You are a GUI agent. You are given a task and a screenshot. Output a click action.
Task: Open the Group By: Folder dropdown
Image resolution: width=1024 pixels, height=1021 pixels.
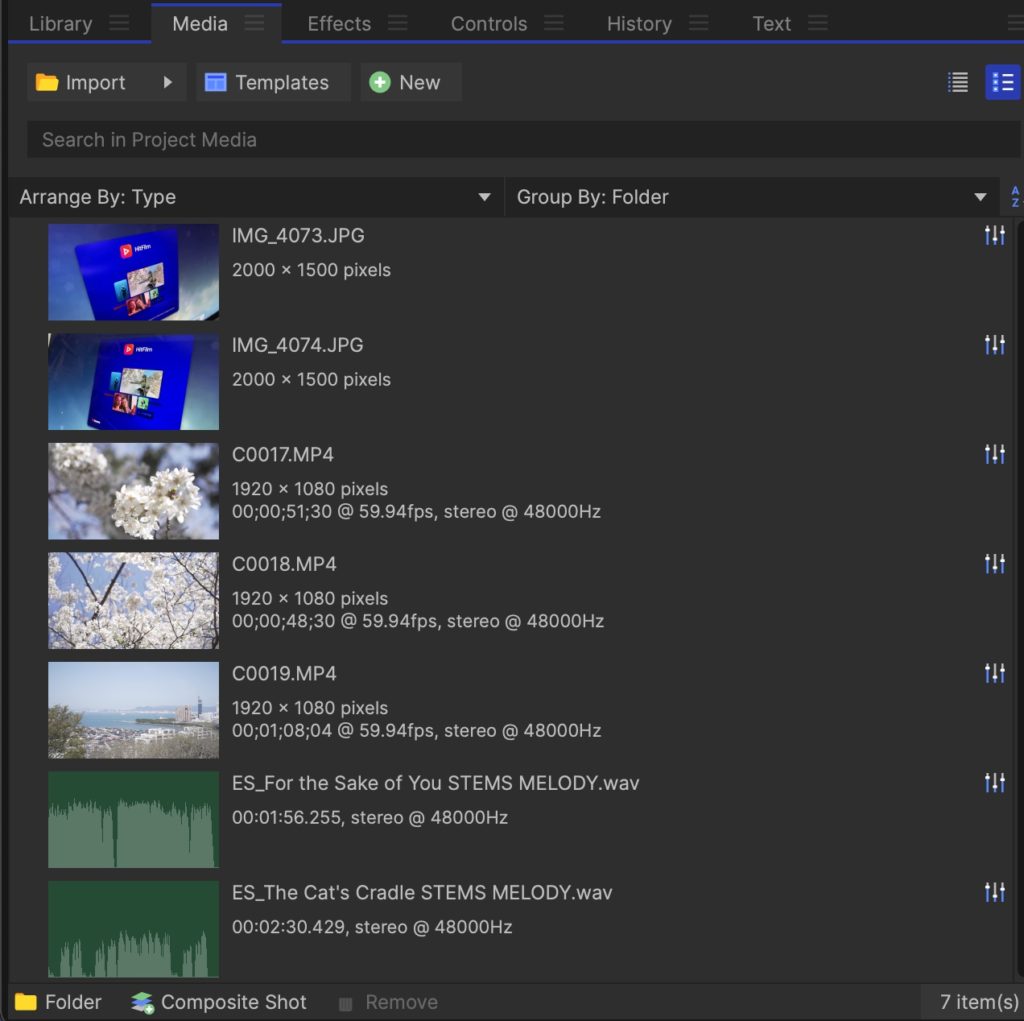pyautogui.click(x=751, y=197)
